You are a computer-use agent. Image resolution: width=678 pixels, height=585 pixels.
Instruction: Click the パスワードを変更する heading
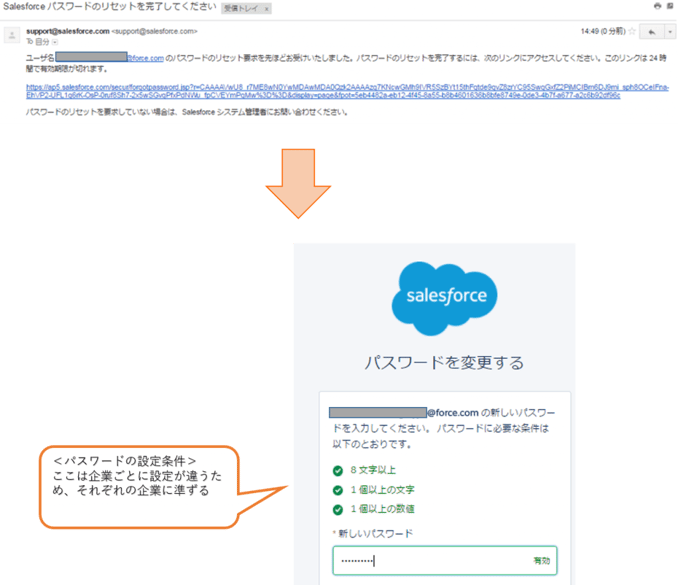[x=444, y=362]
